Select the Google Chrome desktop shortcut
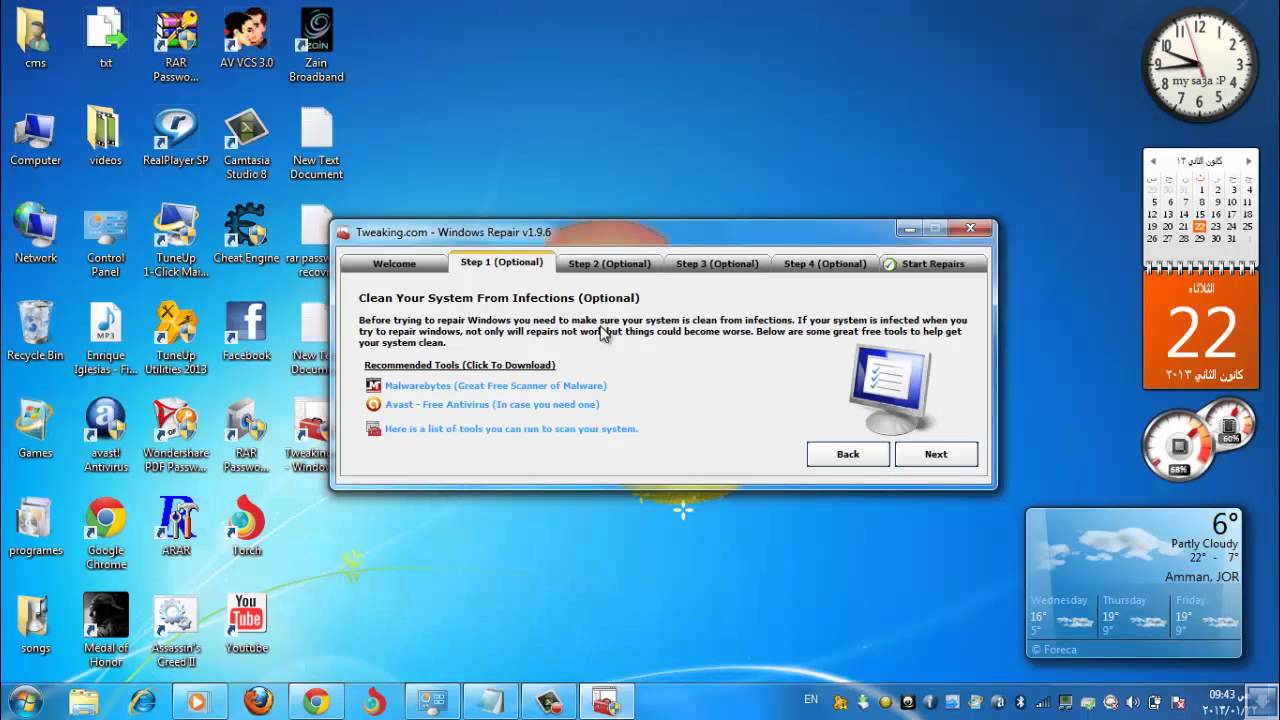Screen dimensions: 1280x720 106,534
